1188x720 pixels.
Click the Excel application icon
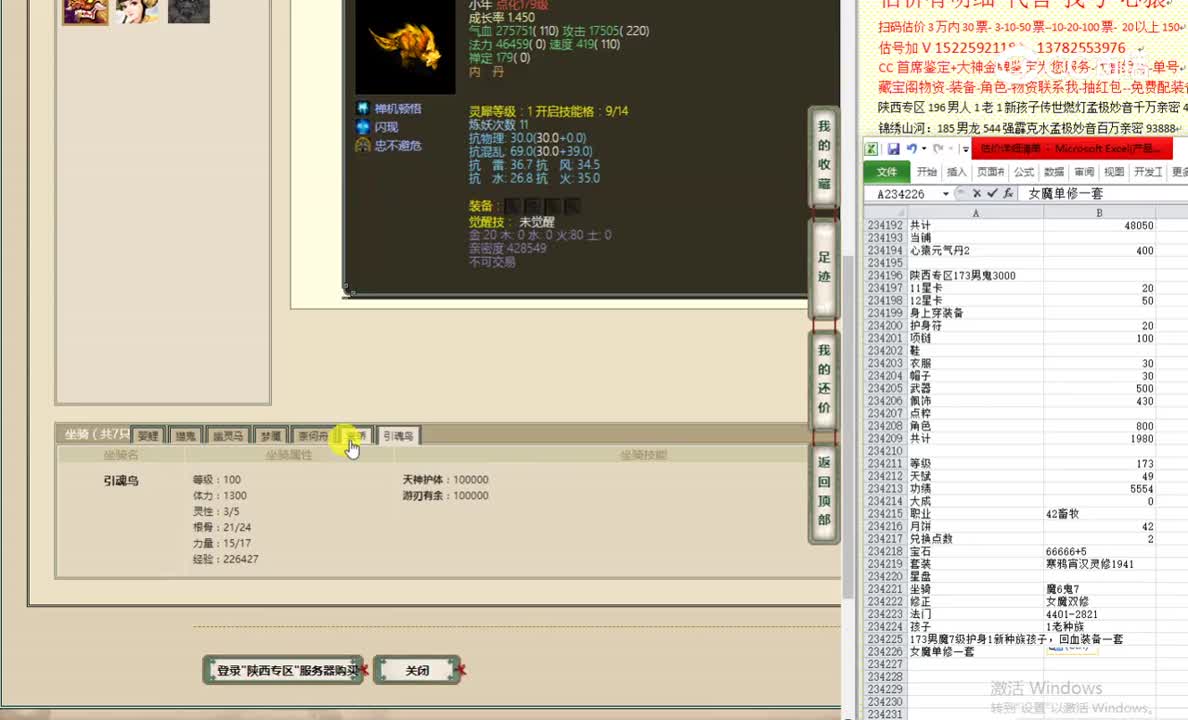[x=872, y=149]
